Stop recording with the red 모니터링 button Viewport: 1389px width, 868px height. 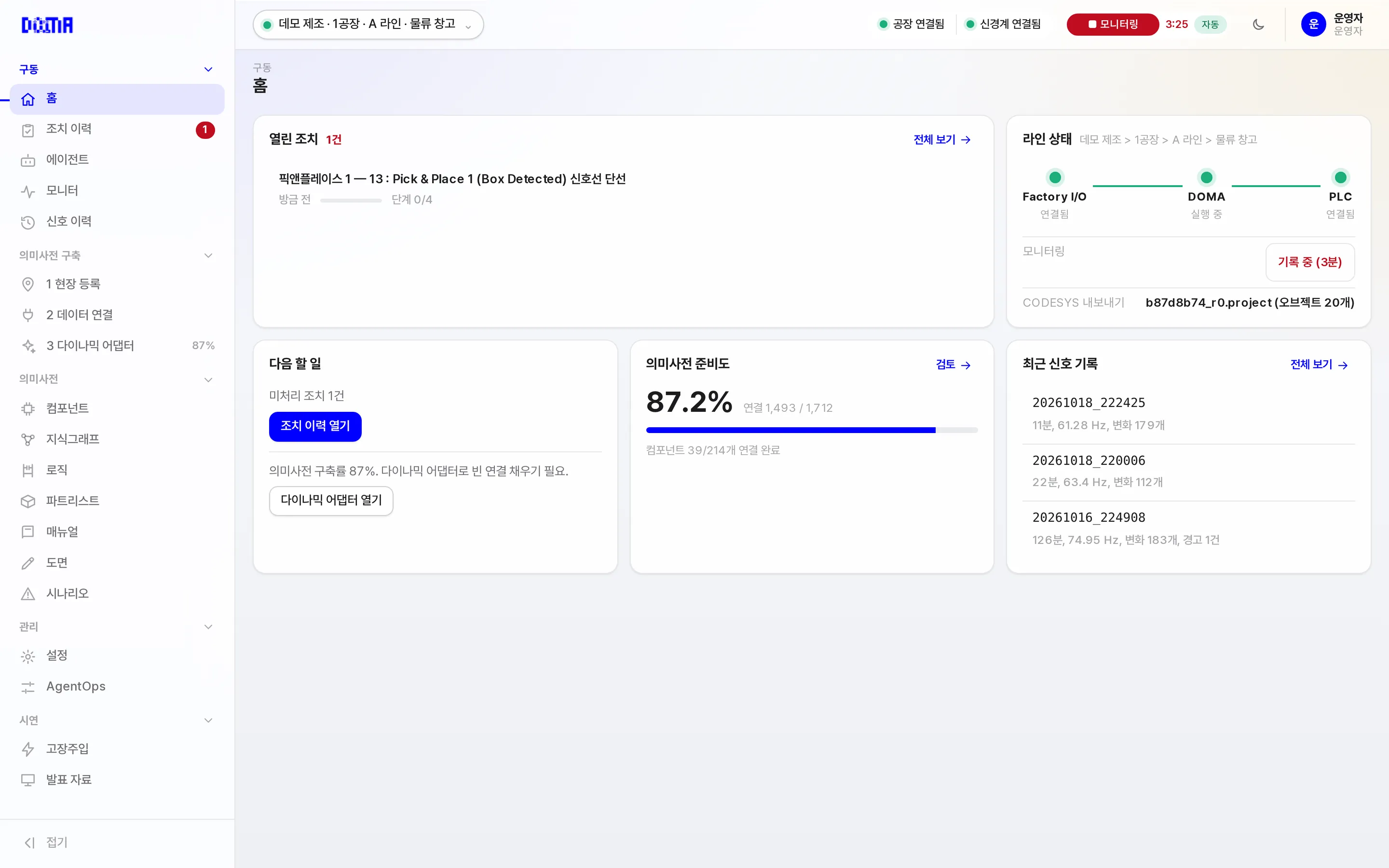pos(1112,24)
